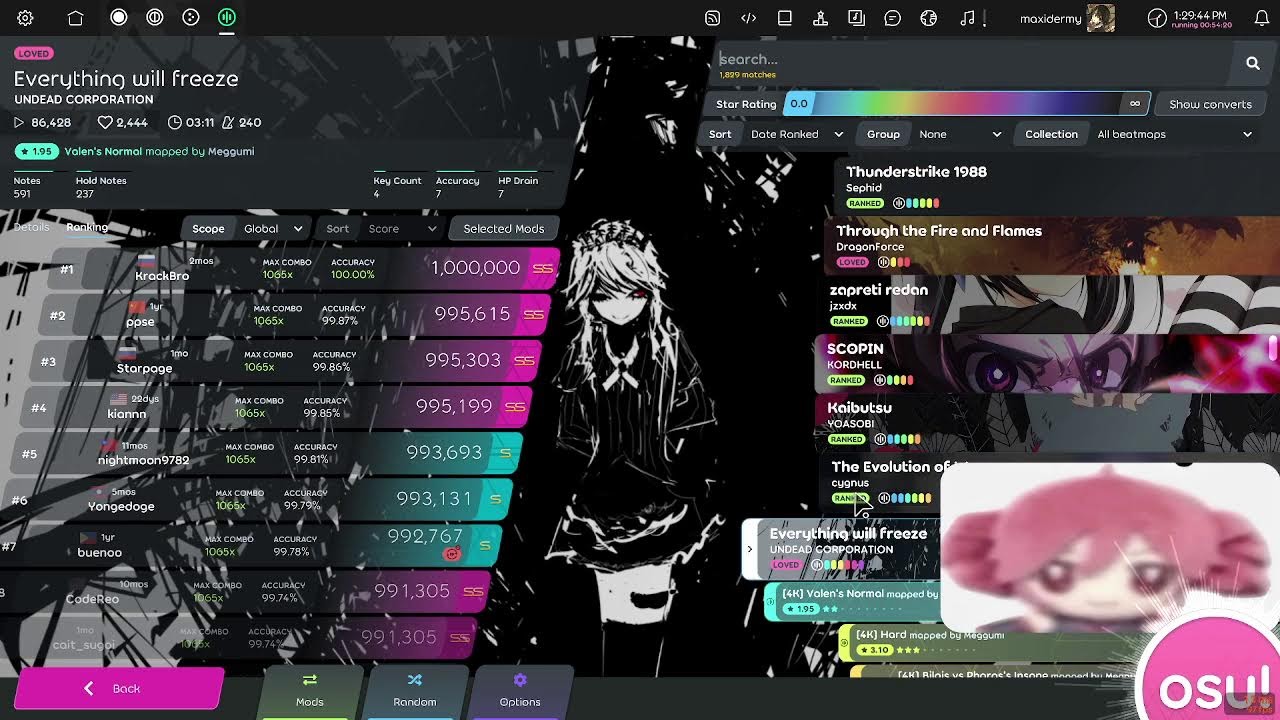Image resolution: width=1280 pixels, height=720 pixels.
Task: Select the taiko ruleset icon
Action: coord(155,17)
